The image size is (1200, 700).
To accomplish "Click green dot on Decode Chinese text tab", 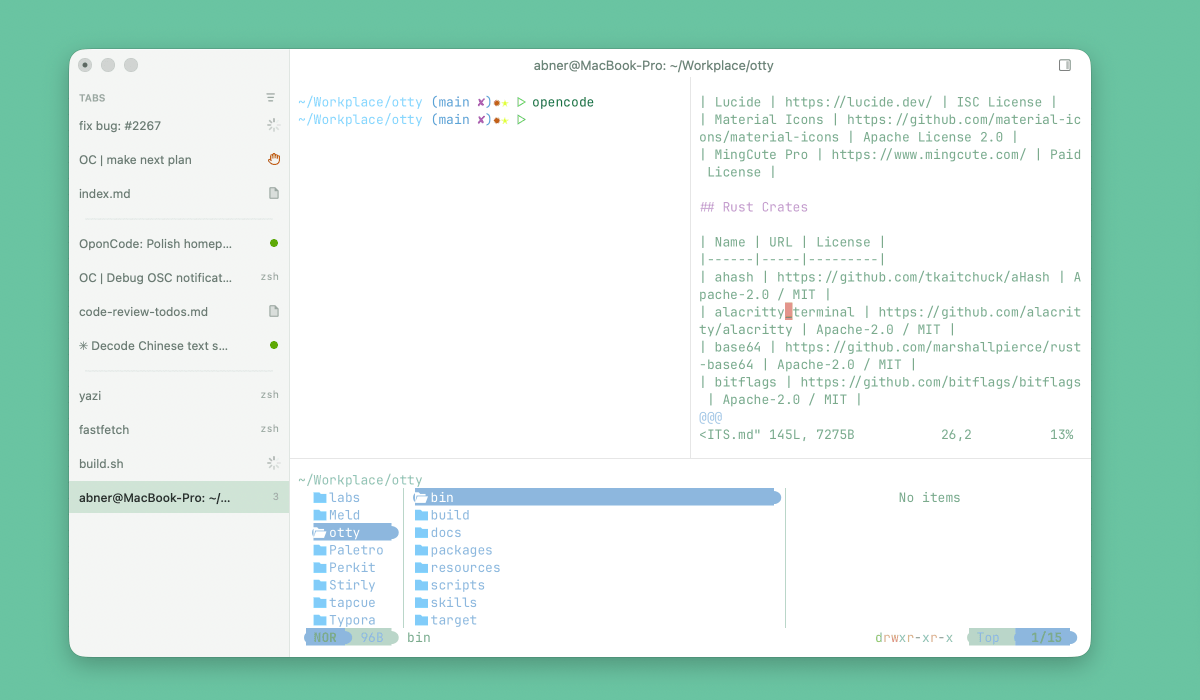I will click(274, 345).
